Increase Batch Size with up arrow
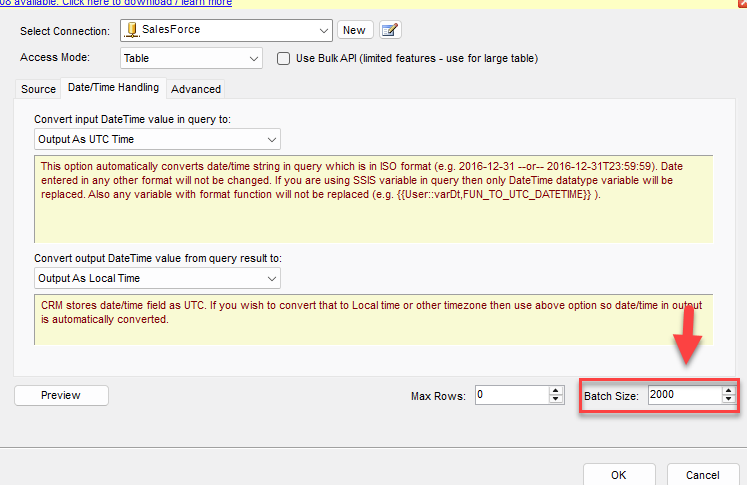Screen dimensions: 747x485 (729, 390)
